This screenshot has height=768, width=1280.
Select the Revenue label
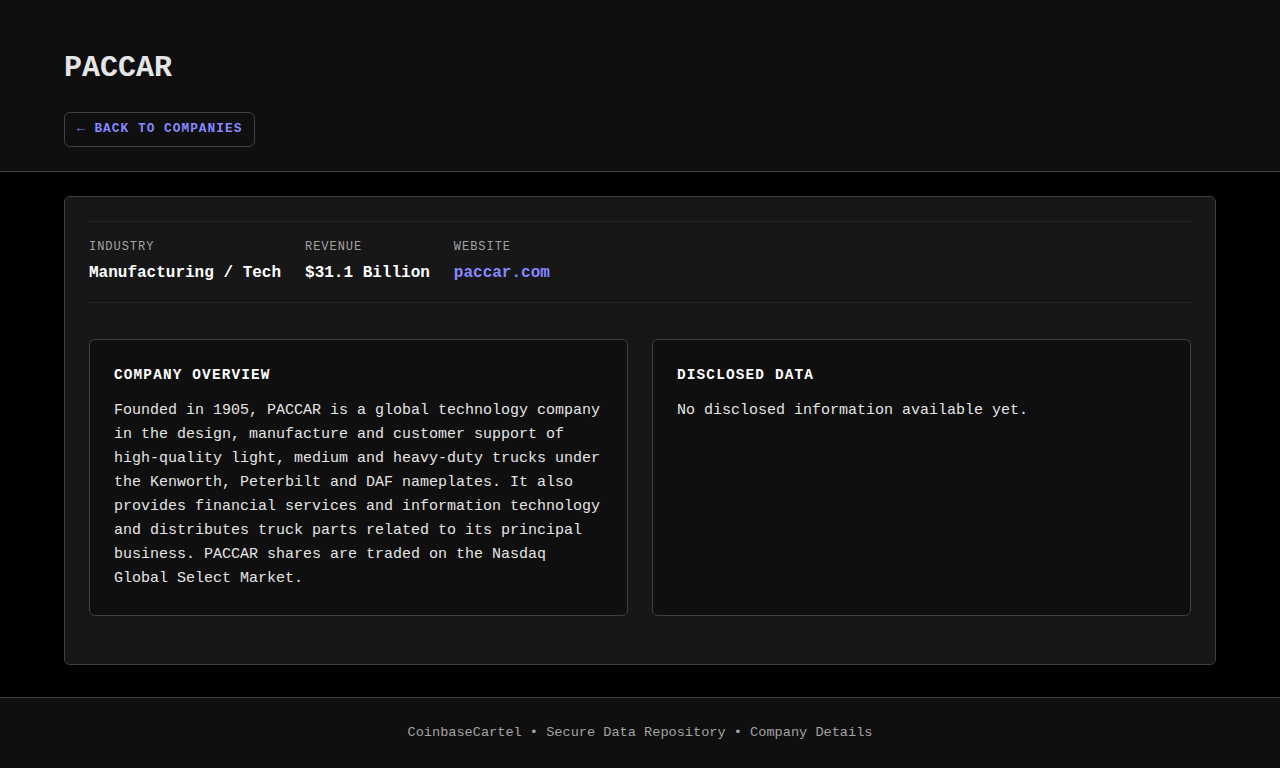click(333, 246)
